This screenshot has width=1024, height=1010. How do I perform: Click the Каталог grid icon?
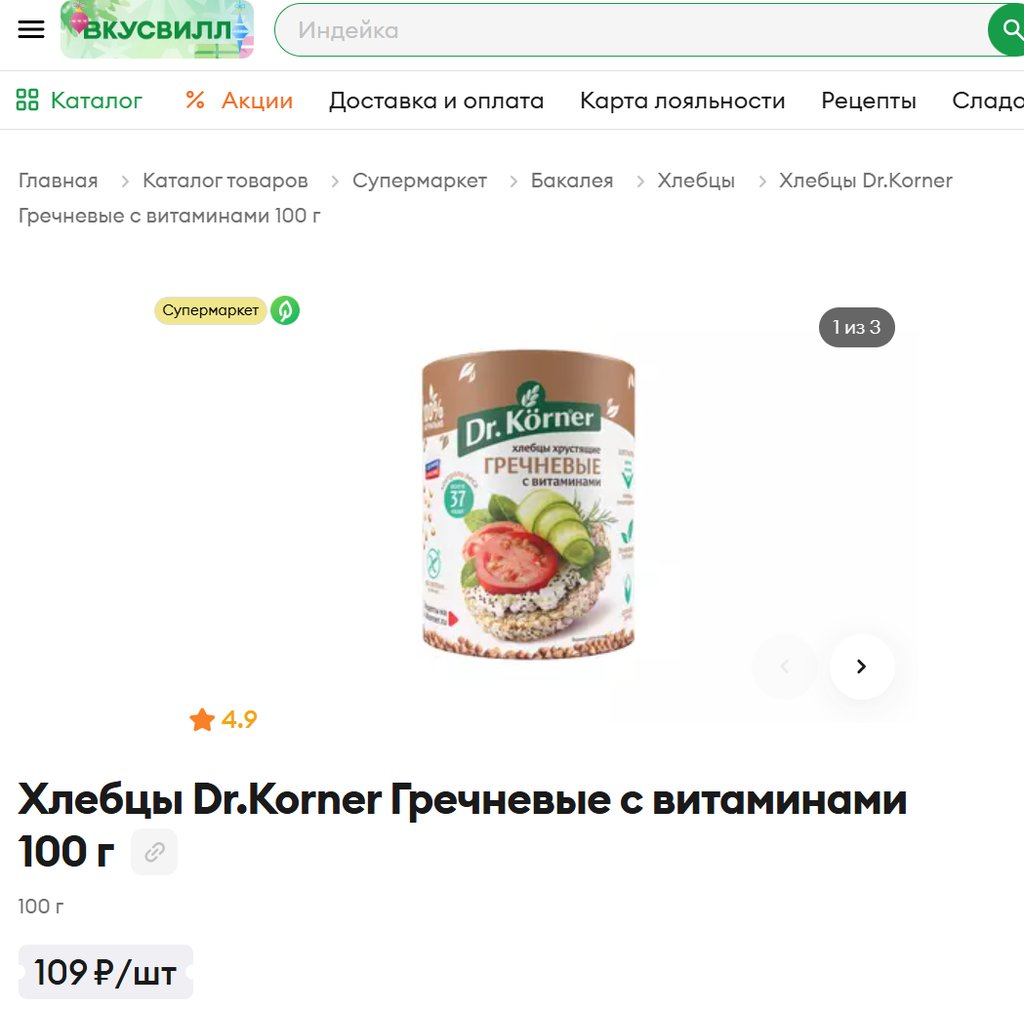coord(27,100)
